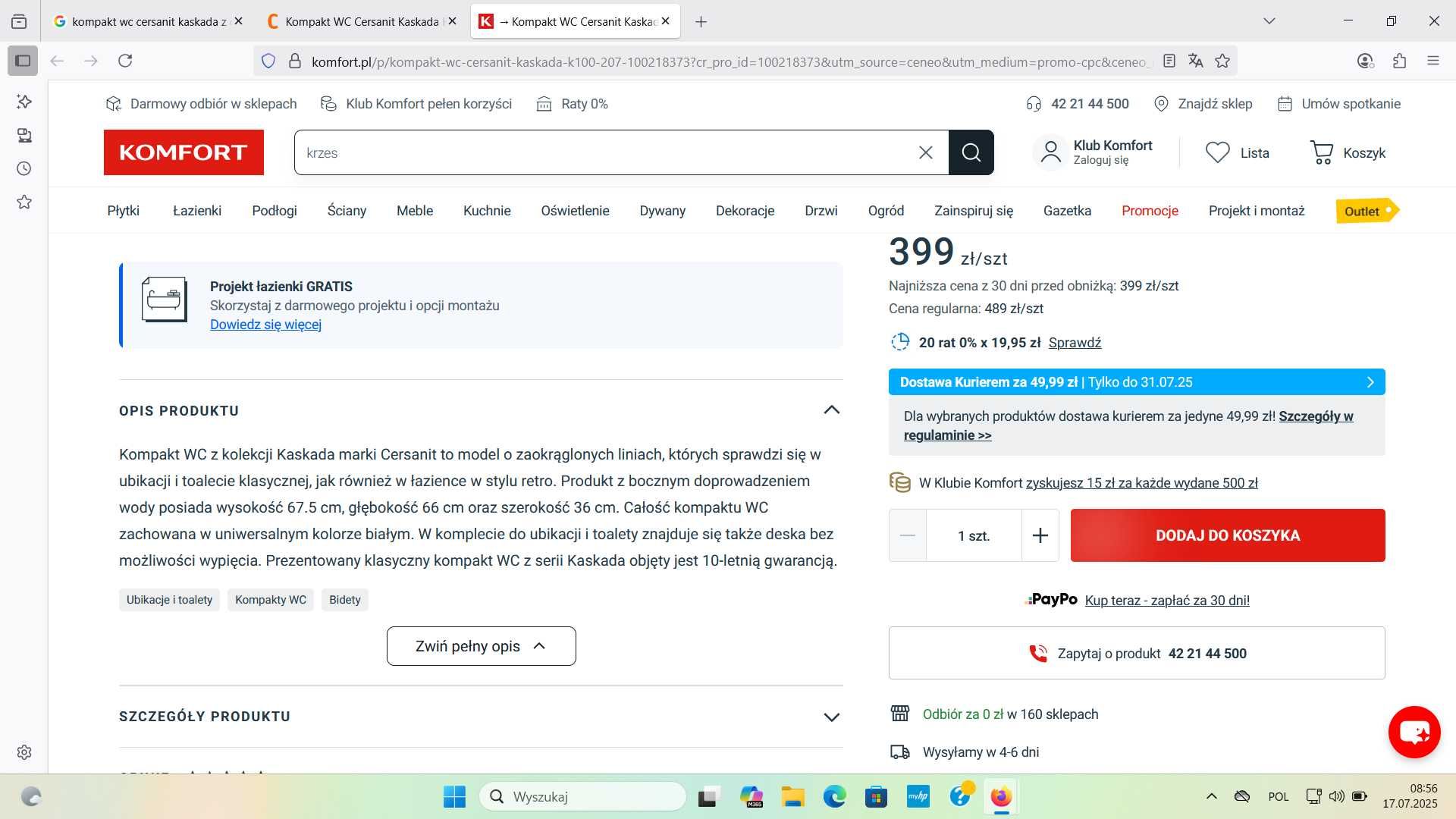Viewport: 1456px width, 819px height.
Task: Open File Explorer from taskbar
Action: coord(793,796)
